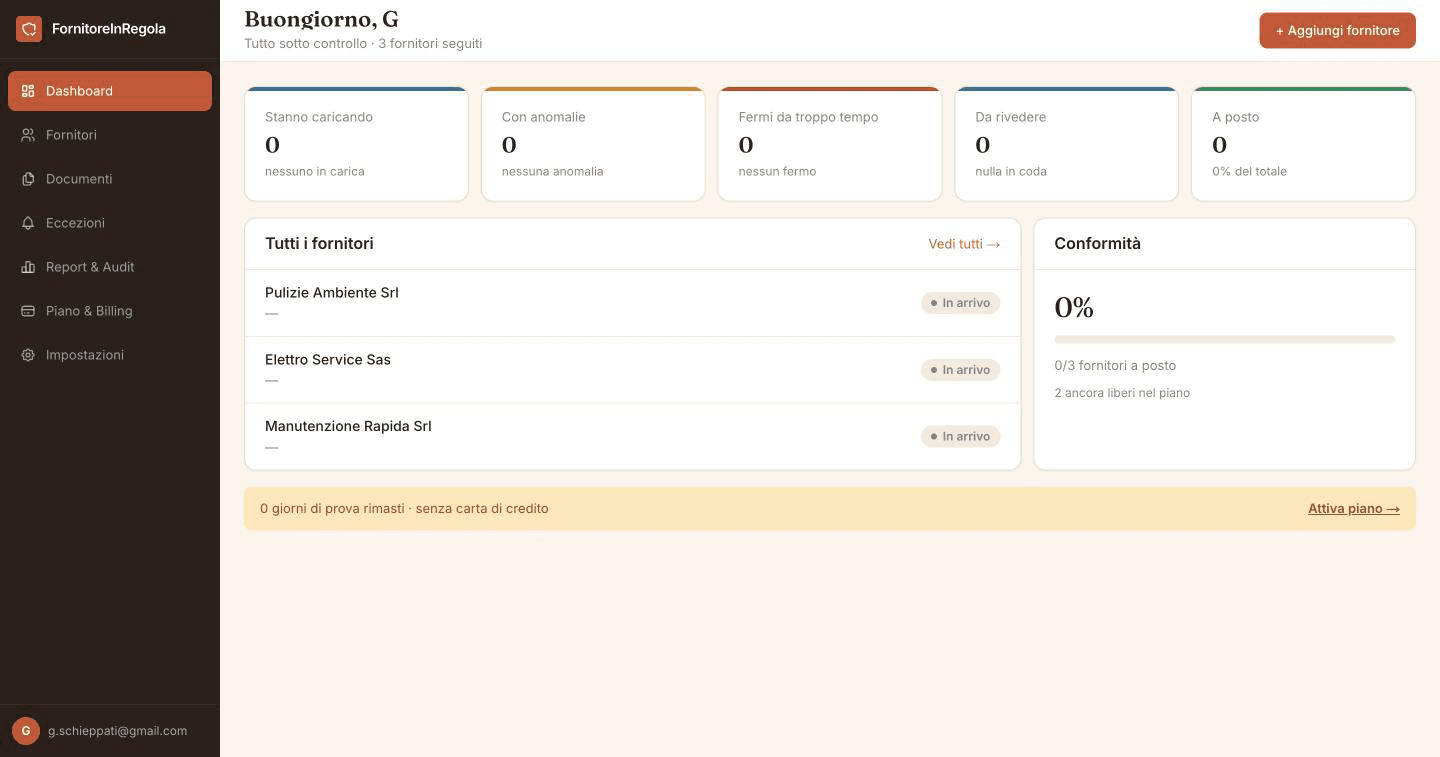Click the Dashboard grid icon in sidebar
This screenshot has width=1440, height=757.
coord(28,91)
